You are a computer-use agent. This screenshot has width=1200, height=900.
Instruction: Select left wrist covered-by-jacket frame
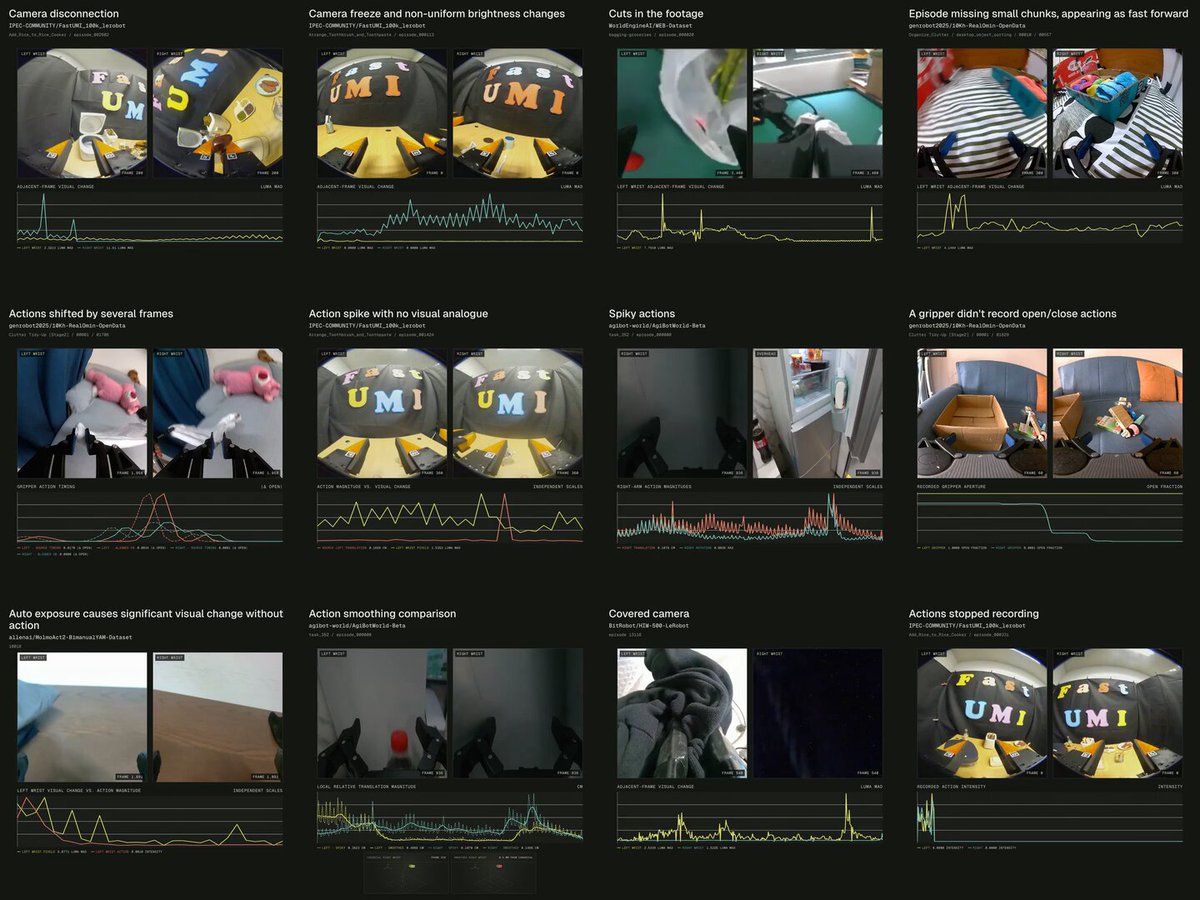(682, 714)
